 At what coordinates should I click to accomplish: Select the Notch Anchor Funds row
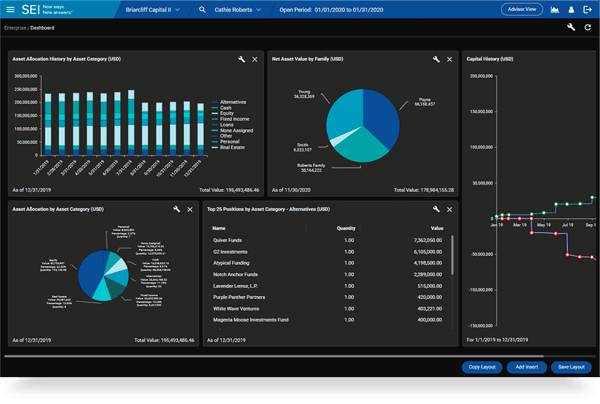pyautogui.click(x=328, y=274)
